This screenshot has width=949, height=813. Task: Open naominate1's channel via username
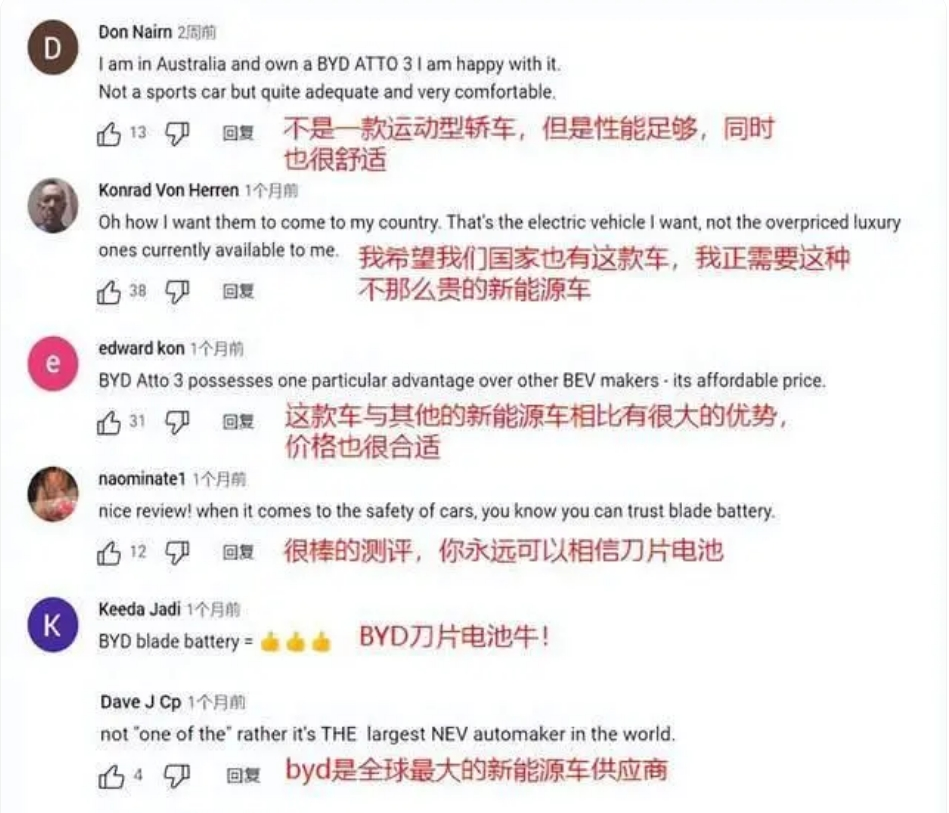point(142,479)
